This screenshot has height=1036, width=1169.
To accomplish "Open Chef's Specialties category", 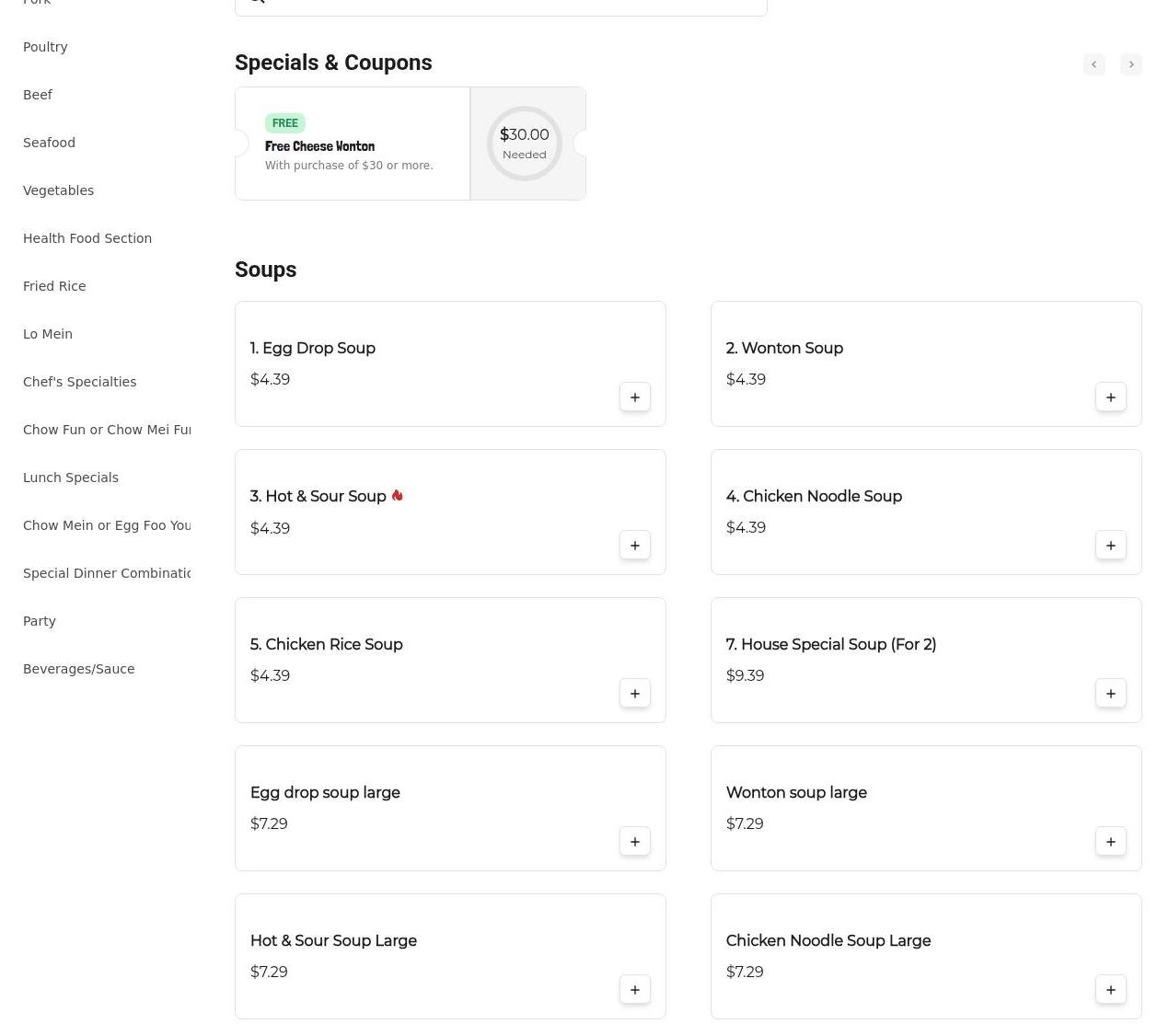I will point(80,382).
